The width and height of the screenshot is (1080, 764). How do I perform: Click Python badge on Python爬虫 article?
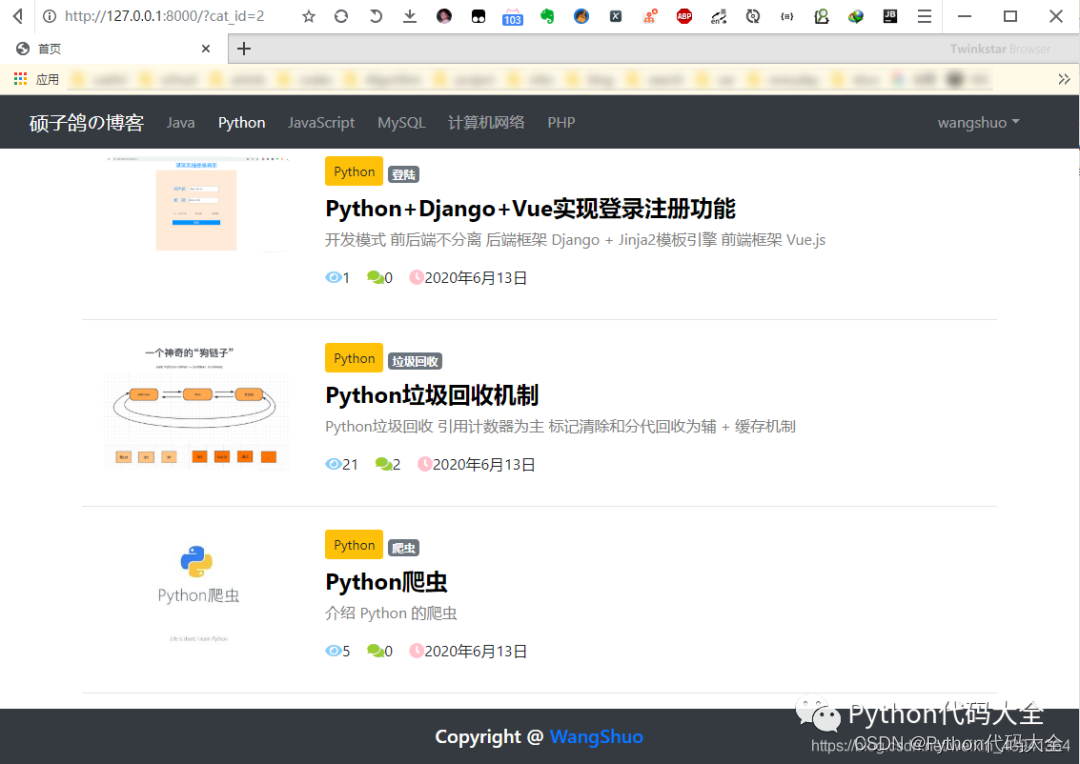tap(354, 545)
